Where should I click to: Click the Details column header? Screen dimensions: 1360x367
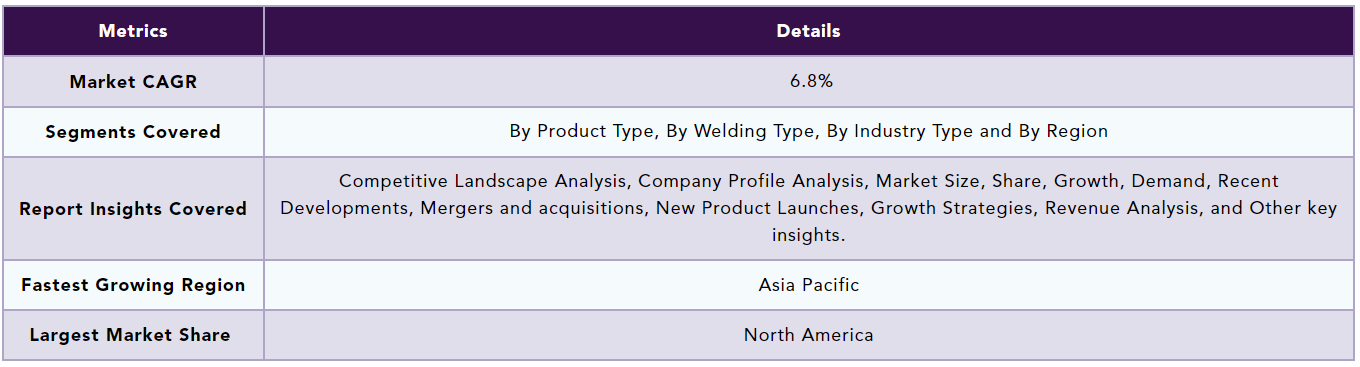[808, 31]
